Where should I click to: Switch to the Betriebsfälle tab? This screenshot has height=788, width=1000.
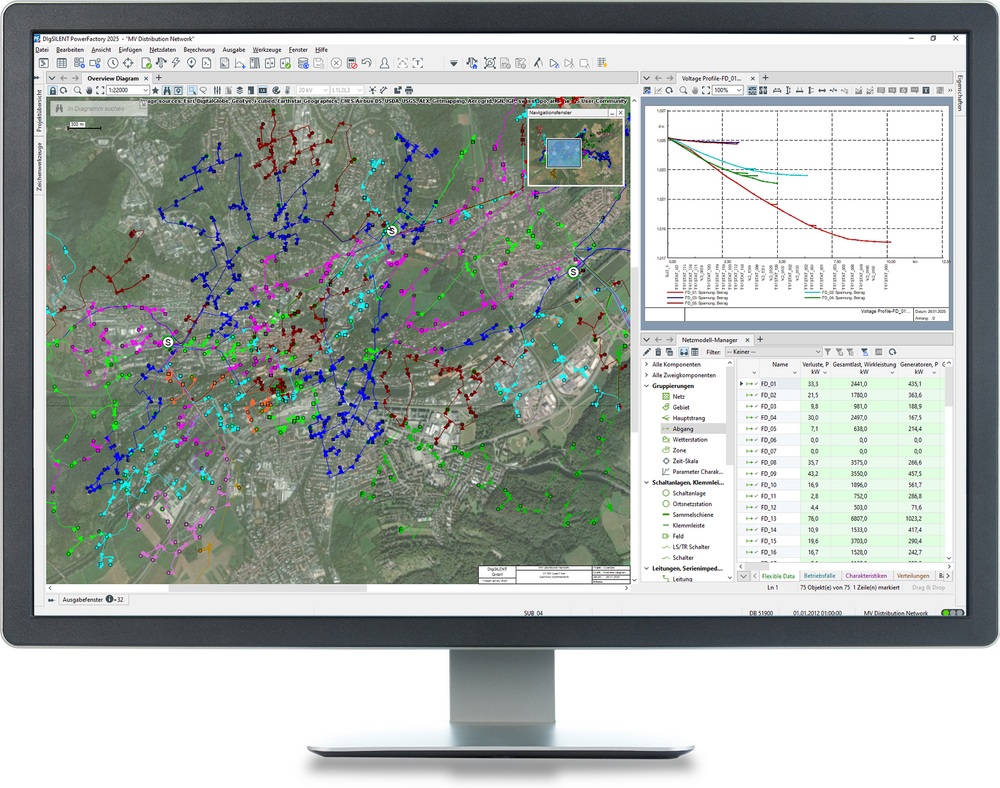819,576
